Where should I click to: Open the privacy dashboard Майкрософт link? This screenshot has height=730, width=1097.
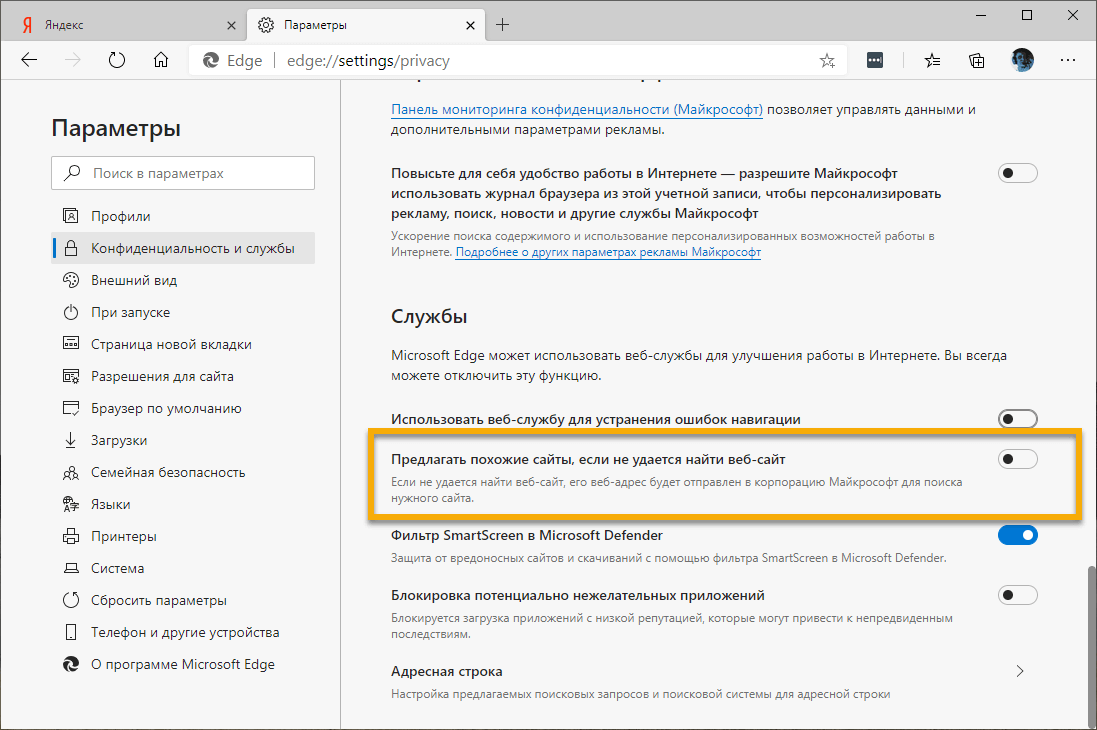click(x=577, y=109)
